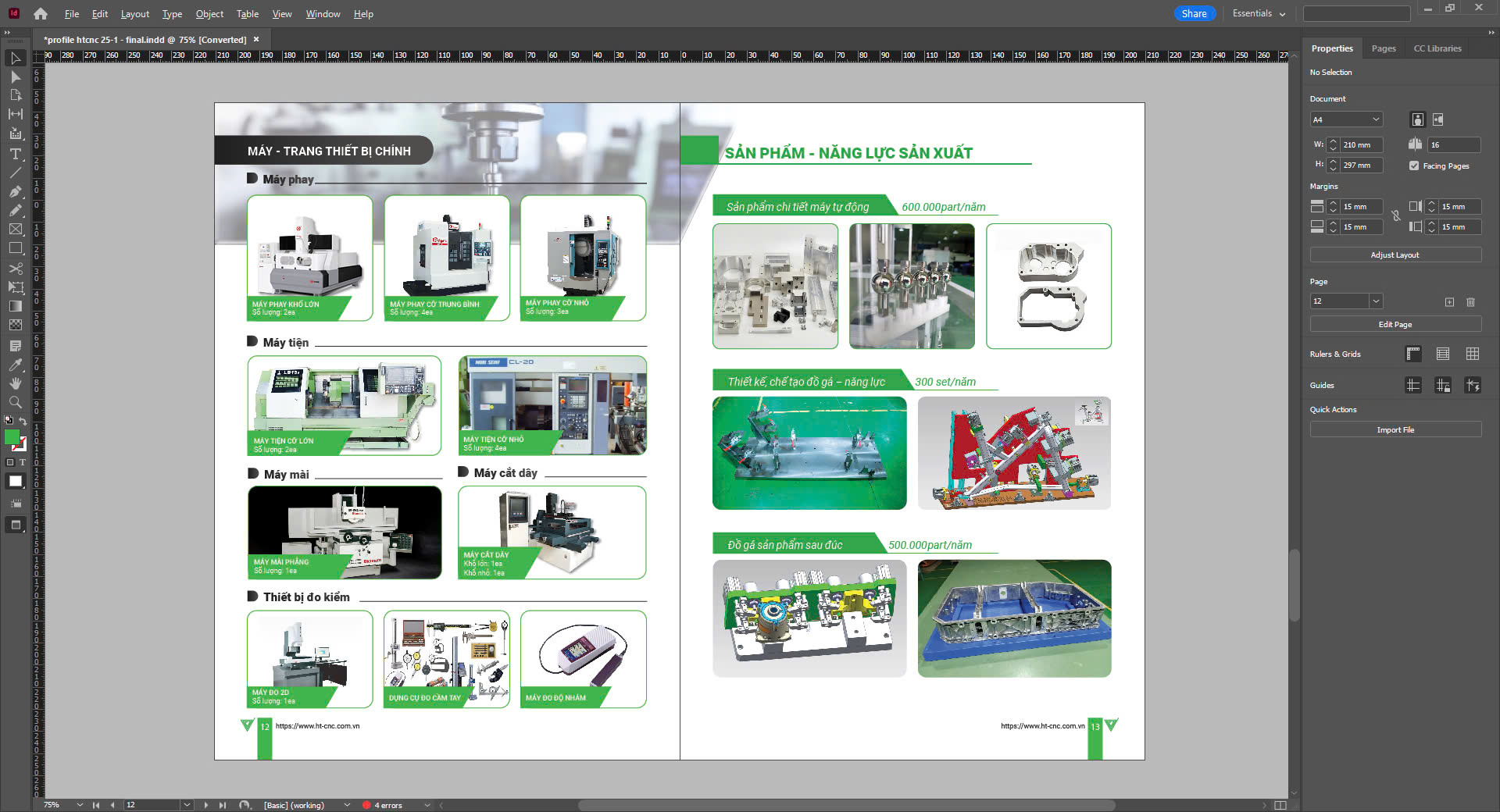Select the Rectangle tool
The height and width of the screenshot is (812, 1500).
click(15, 248)
